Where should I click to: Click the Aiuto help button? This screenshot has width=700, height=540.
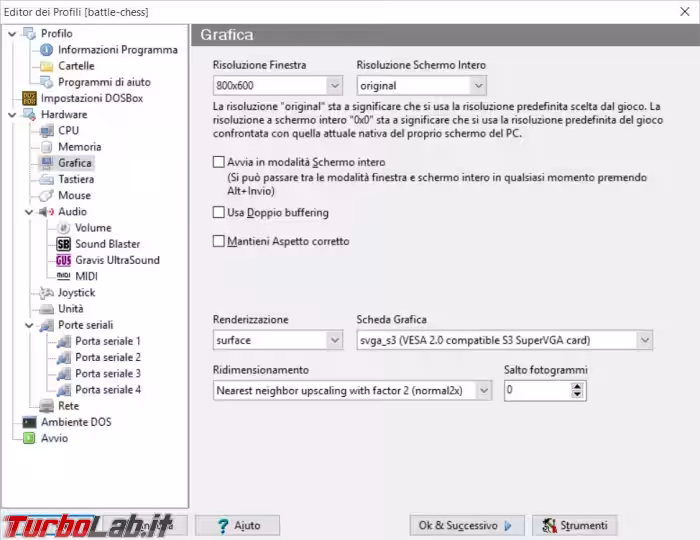tap(238, 525)
